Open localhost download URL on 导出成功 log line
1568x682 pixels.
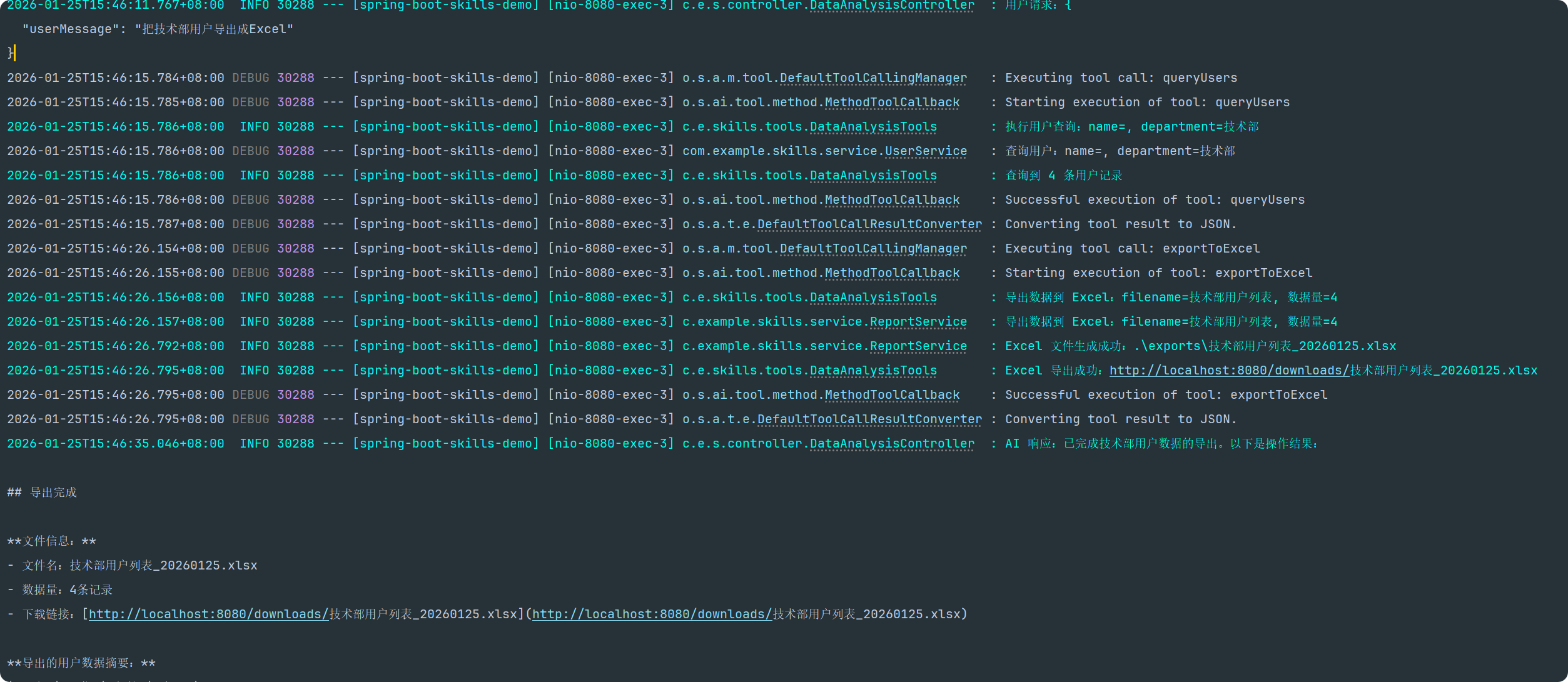tap(1229, 371)
